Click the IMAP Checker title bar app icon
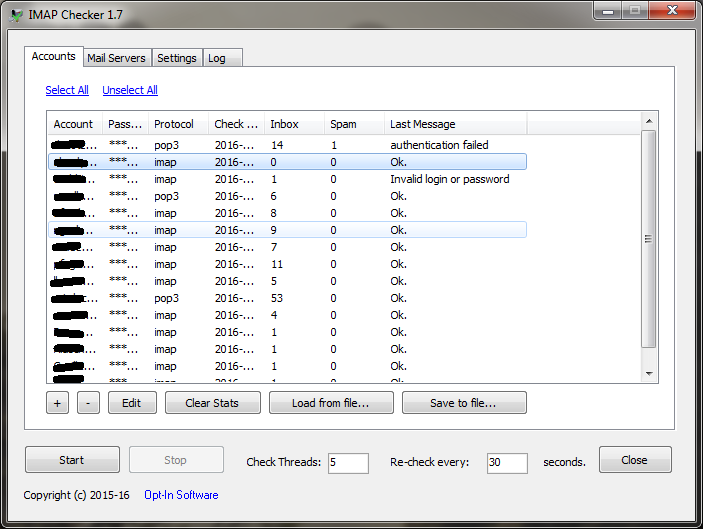This screenshot has height=529, width=703. click(17, 15)
